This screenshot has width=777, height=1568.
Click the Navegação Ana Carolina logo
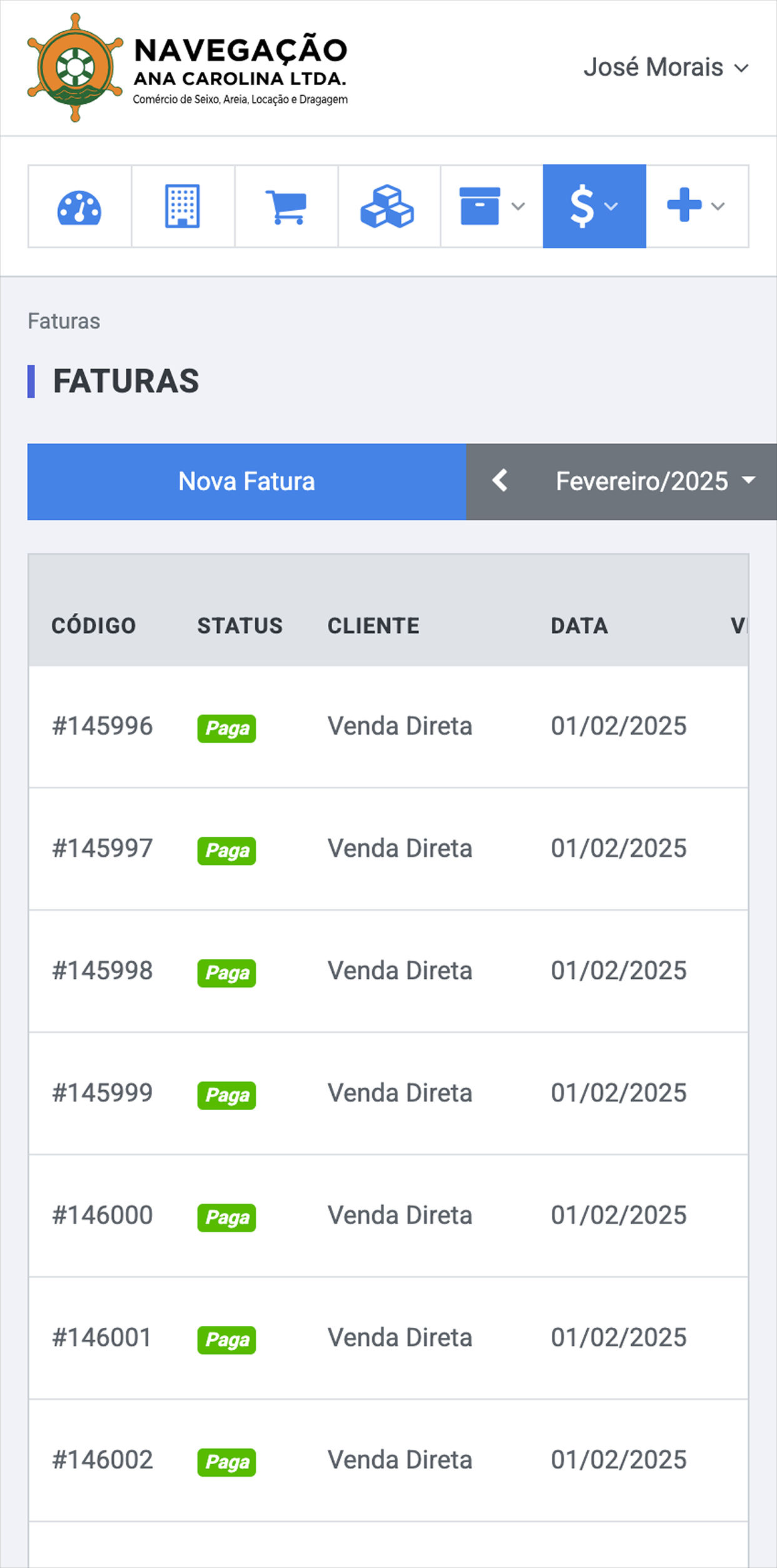tap(187, 68)
